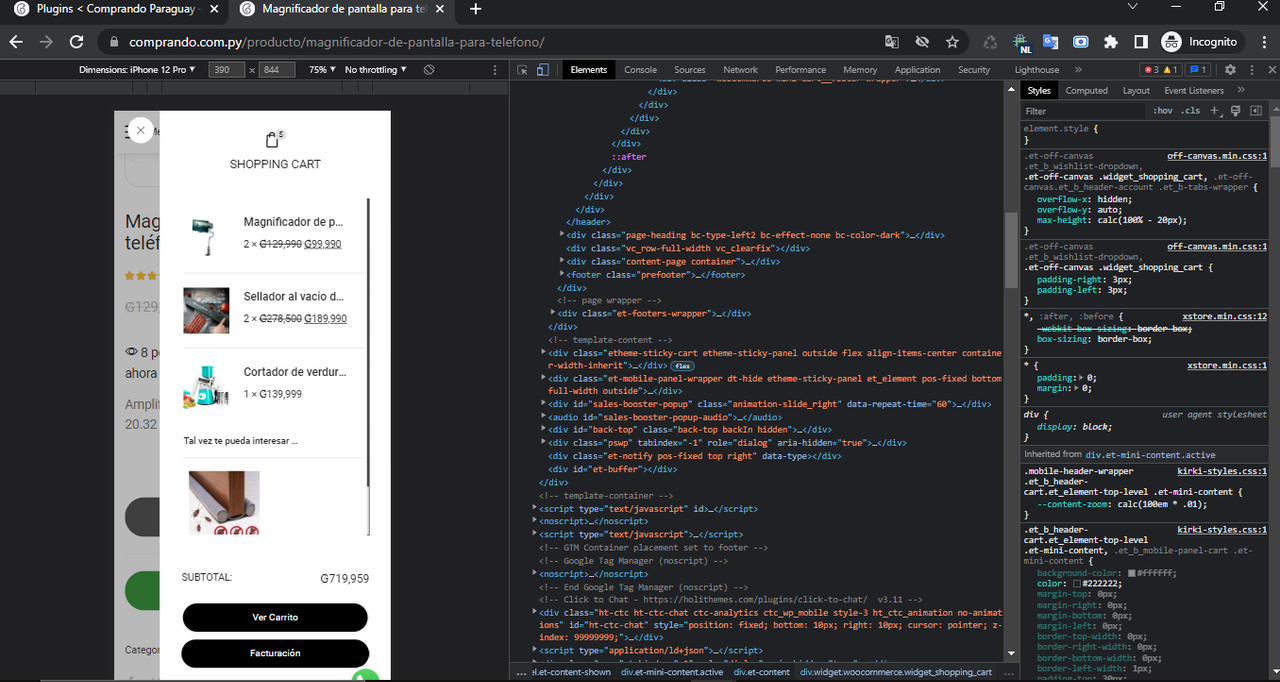Click the flex badge in Elements tree
This screenshot has height=682, width=1280.
683,366
